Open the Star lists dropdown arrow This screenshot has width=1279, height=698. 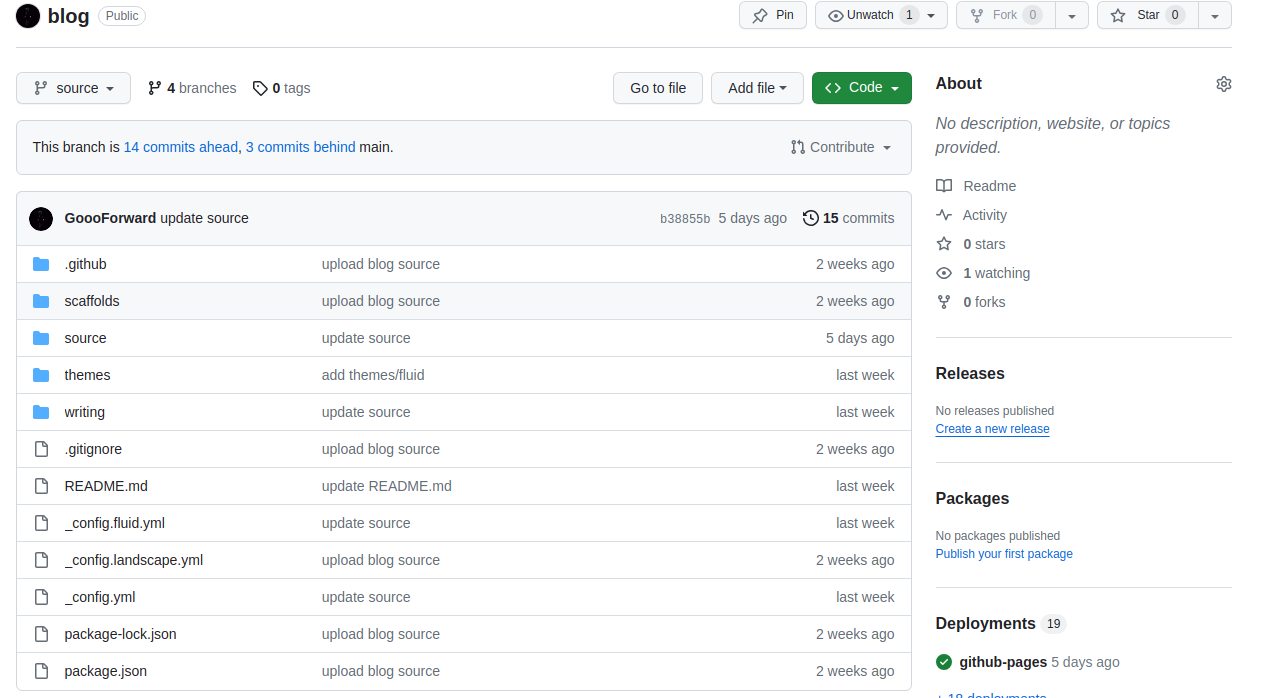(1215, 15)
